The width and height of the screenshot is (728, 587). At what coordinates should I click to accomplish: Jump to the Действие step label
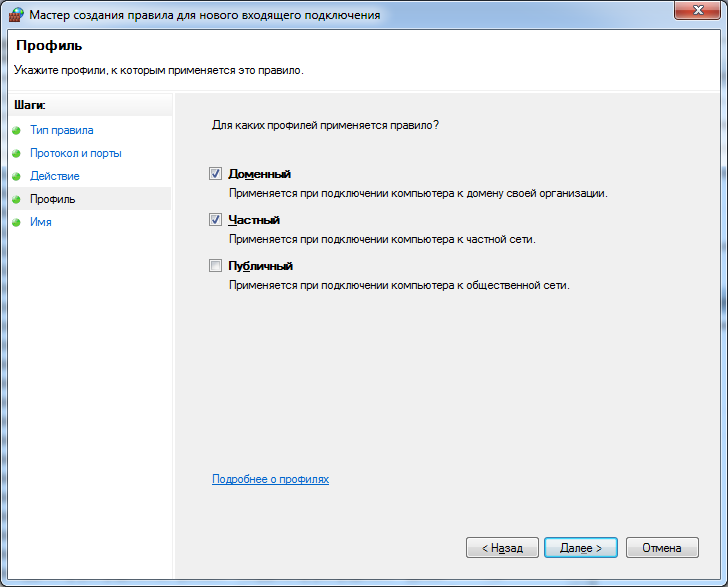click(x=55, y=176)
